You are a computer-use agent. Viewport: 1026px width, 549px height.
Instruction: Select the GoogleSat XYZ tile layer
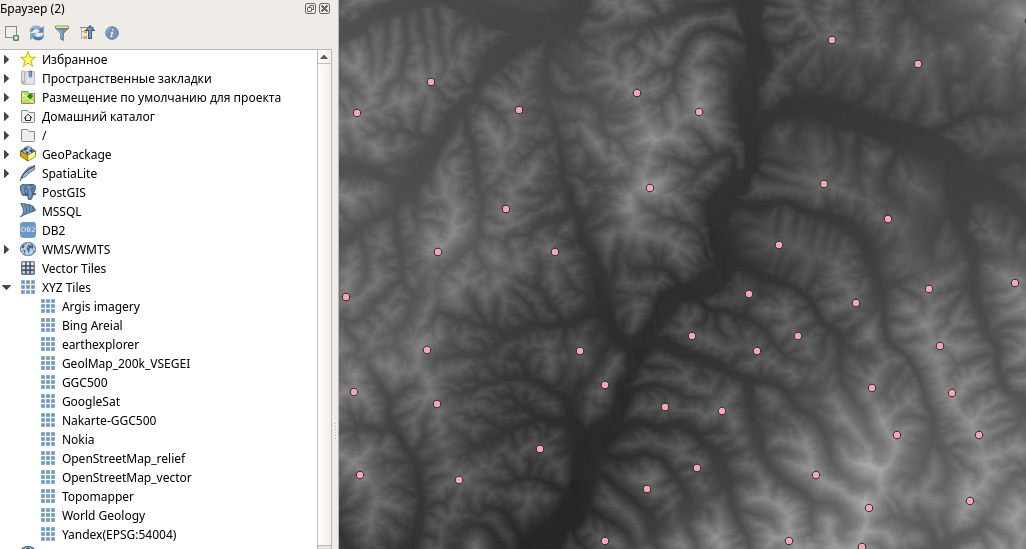point(90,402)
